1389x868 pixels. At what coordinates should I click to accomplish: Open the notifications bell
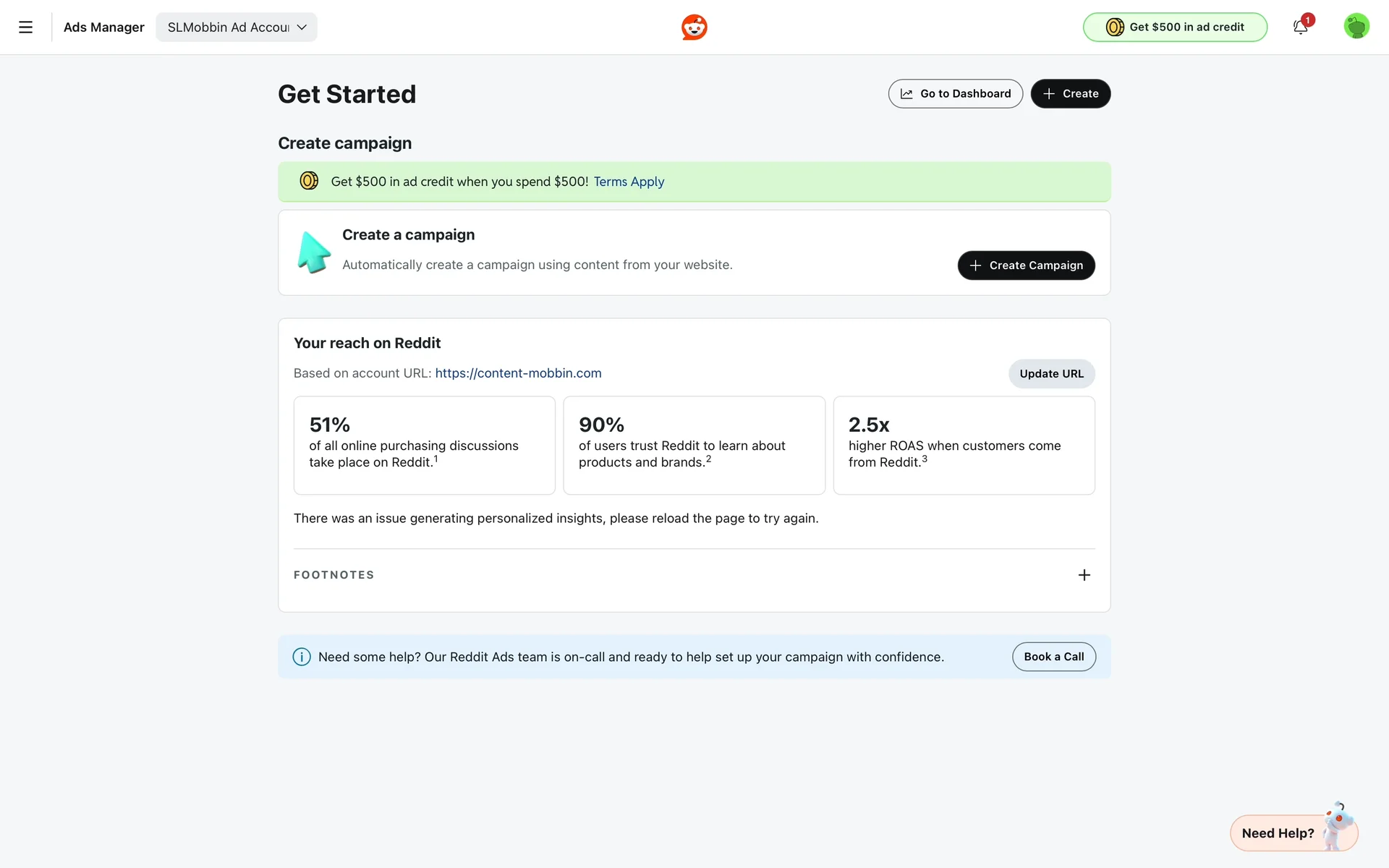pyautogui.click(x=1300, y=27)
